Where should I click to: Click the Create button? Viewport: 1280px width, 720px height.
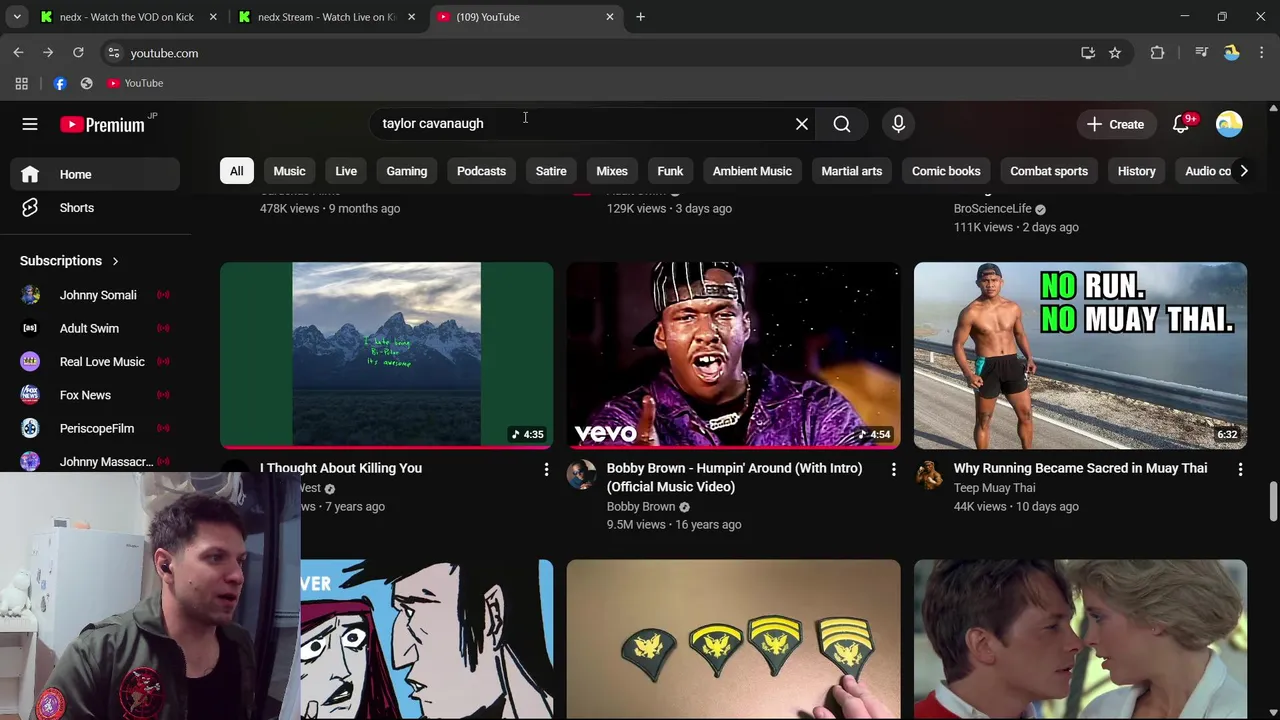click(x=1115, y=124)
